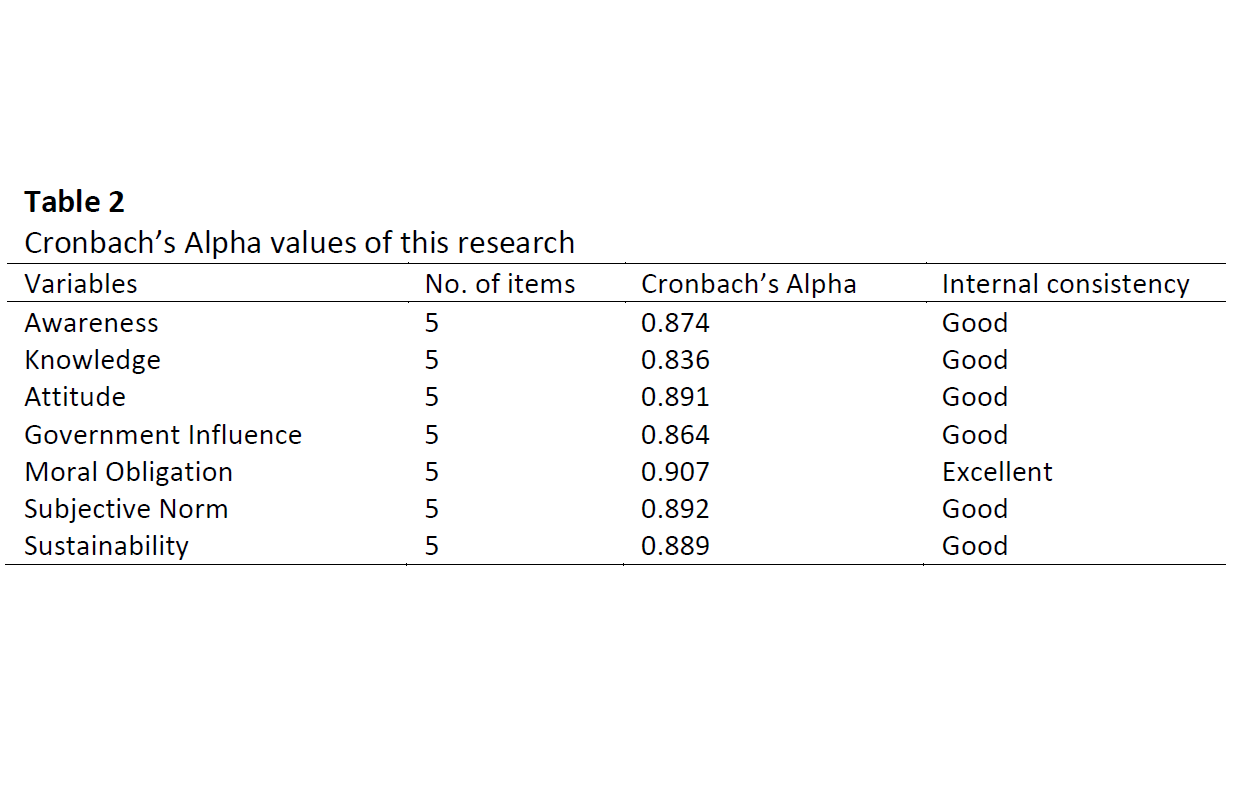1235x802 pixels.
Task: Click the Government Influence cell
Action: point(163,435)
